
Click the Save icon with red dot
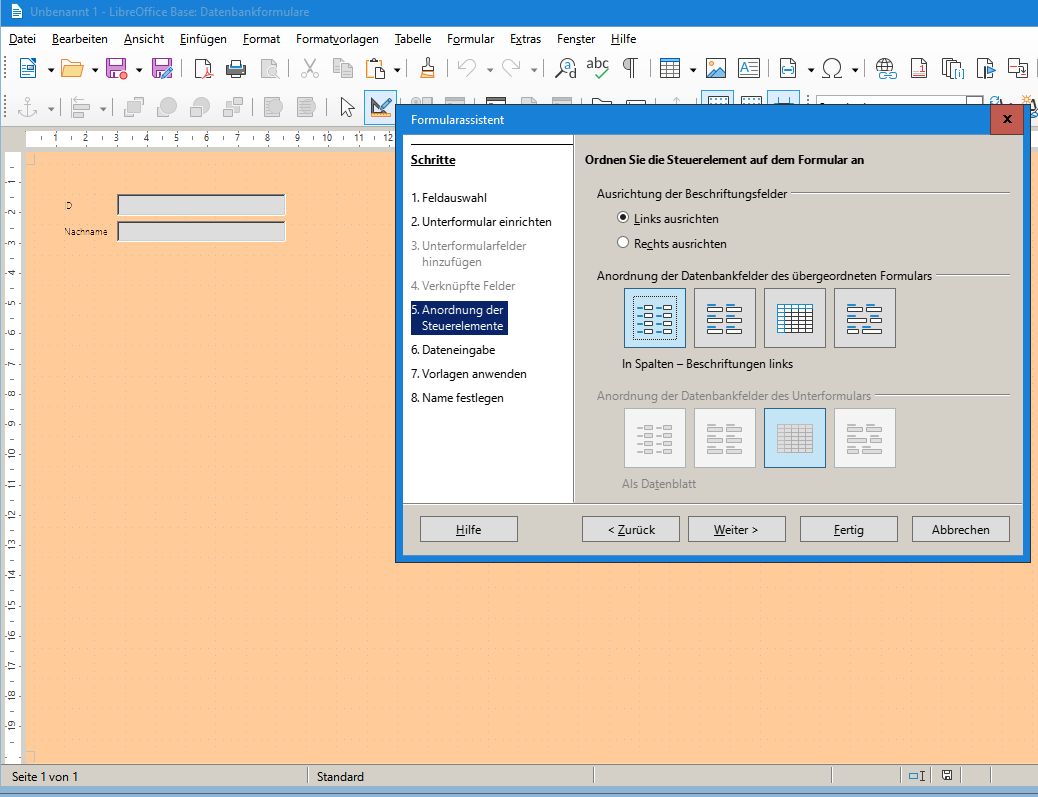point(117,68)
